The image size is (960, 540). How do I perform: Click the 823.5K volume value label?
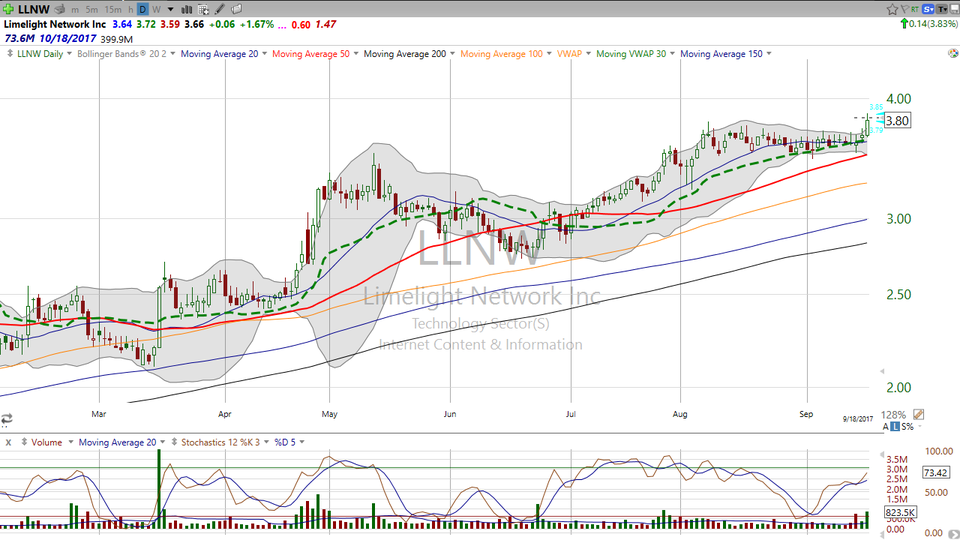pos(900,512)
